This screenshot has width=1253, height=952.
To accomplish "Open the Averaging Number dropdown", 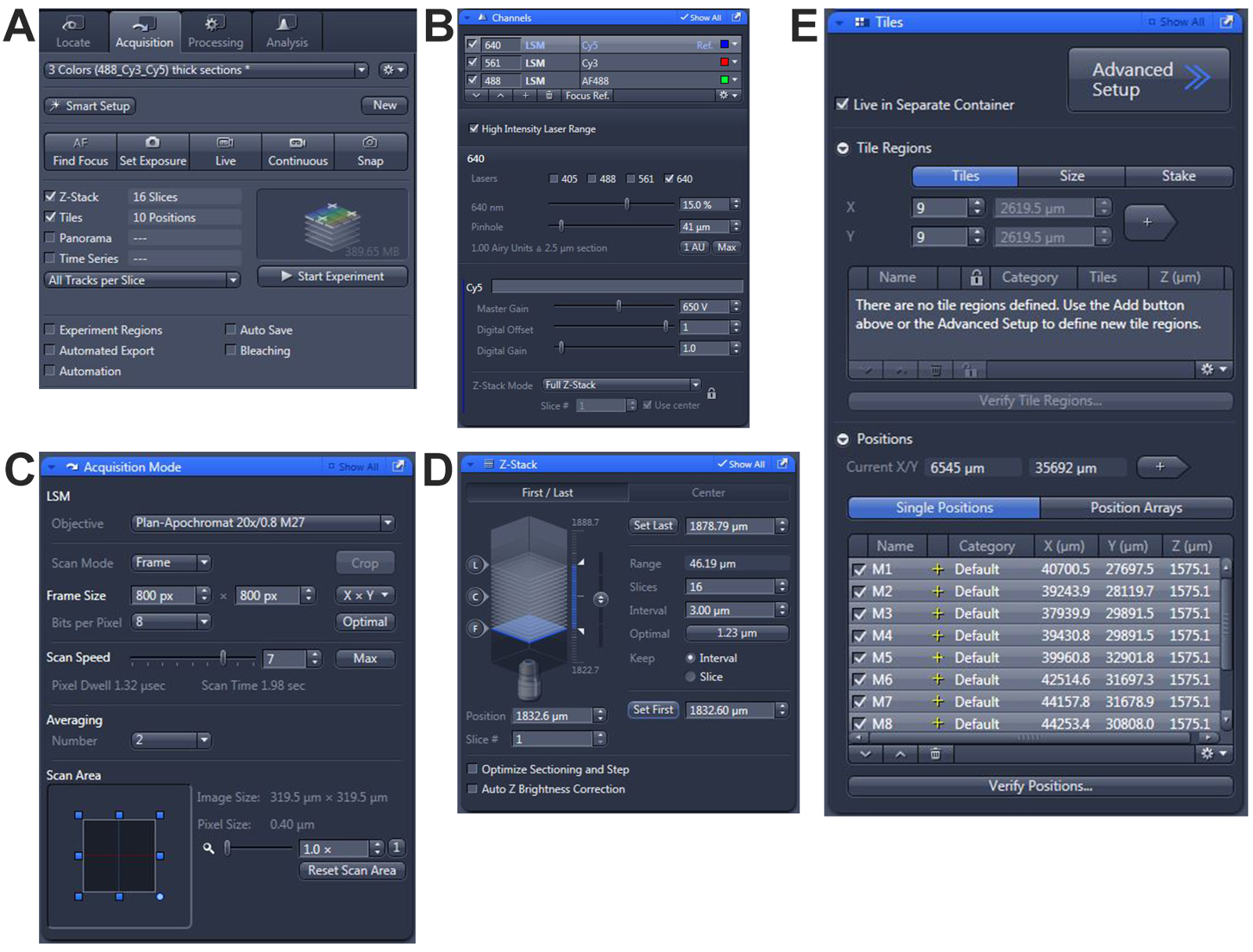I will [172, 740].
